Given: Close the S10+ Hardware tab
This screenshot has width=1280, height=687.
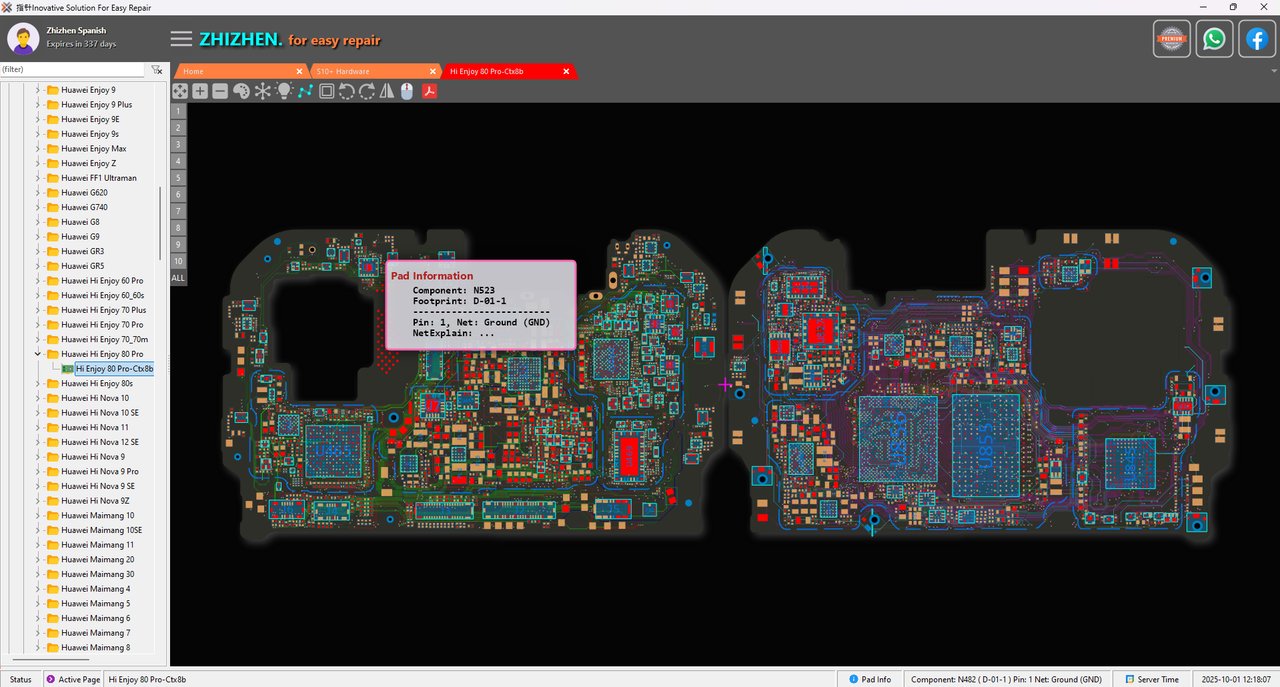Looking at the screenshot, I should pos(432,71).
